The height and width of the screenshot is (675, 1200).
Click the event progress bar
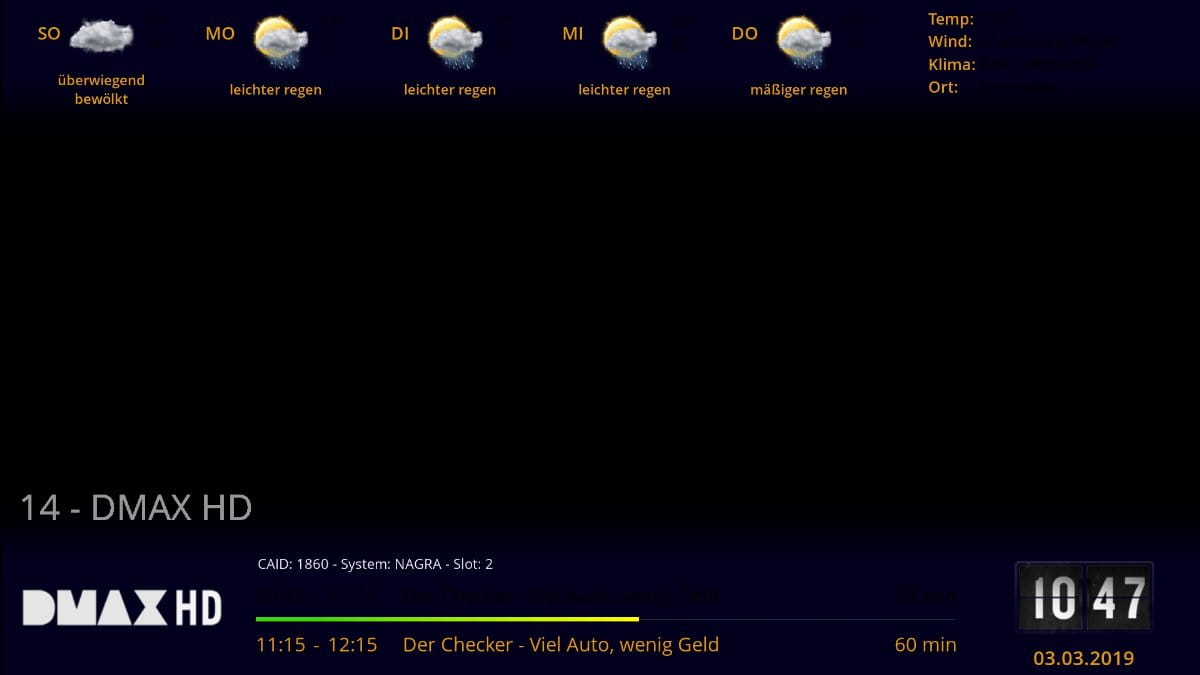606,619
